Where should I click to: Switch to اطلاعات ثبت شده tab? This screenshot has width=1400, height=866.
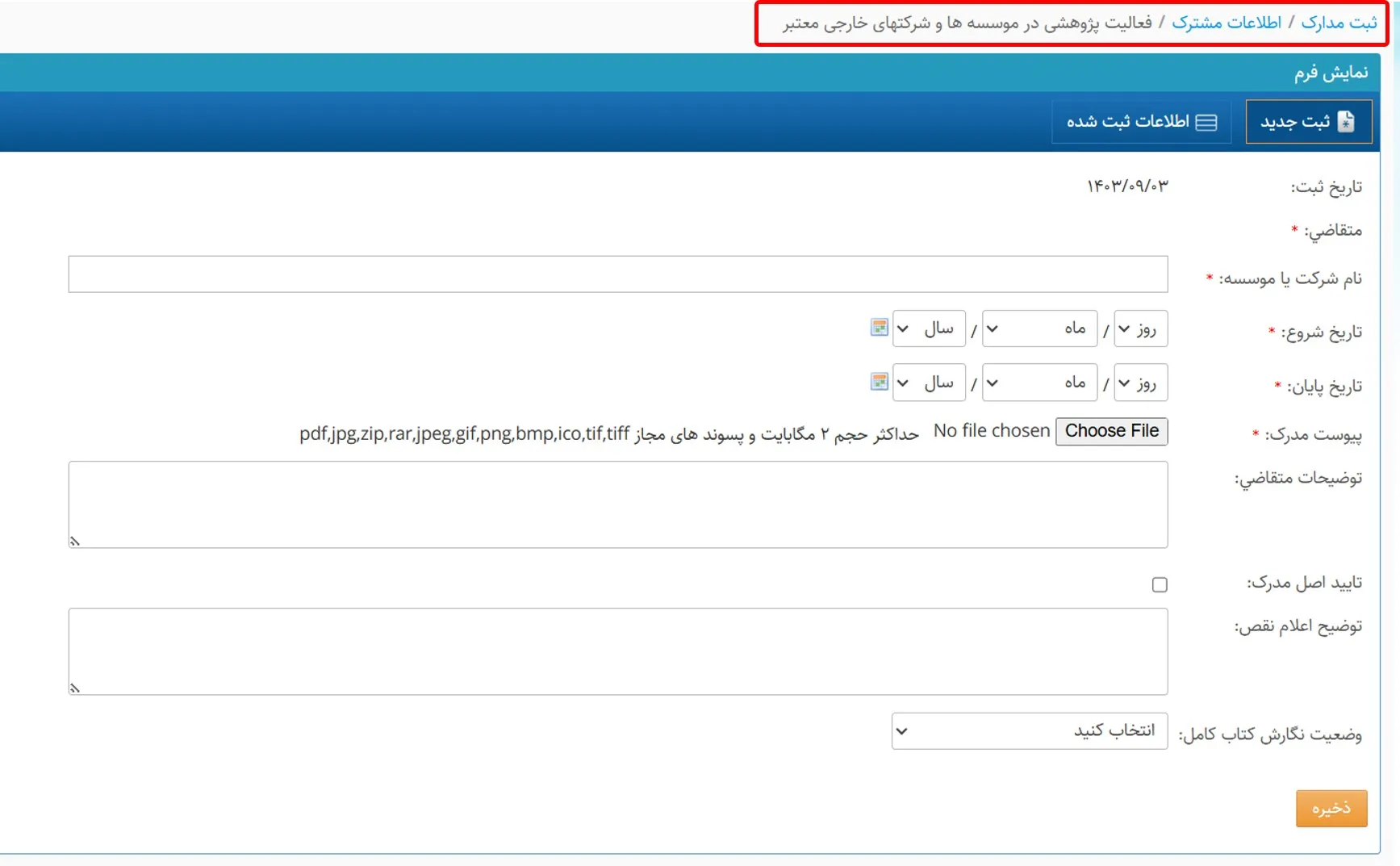1142,122
